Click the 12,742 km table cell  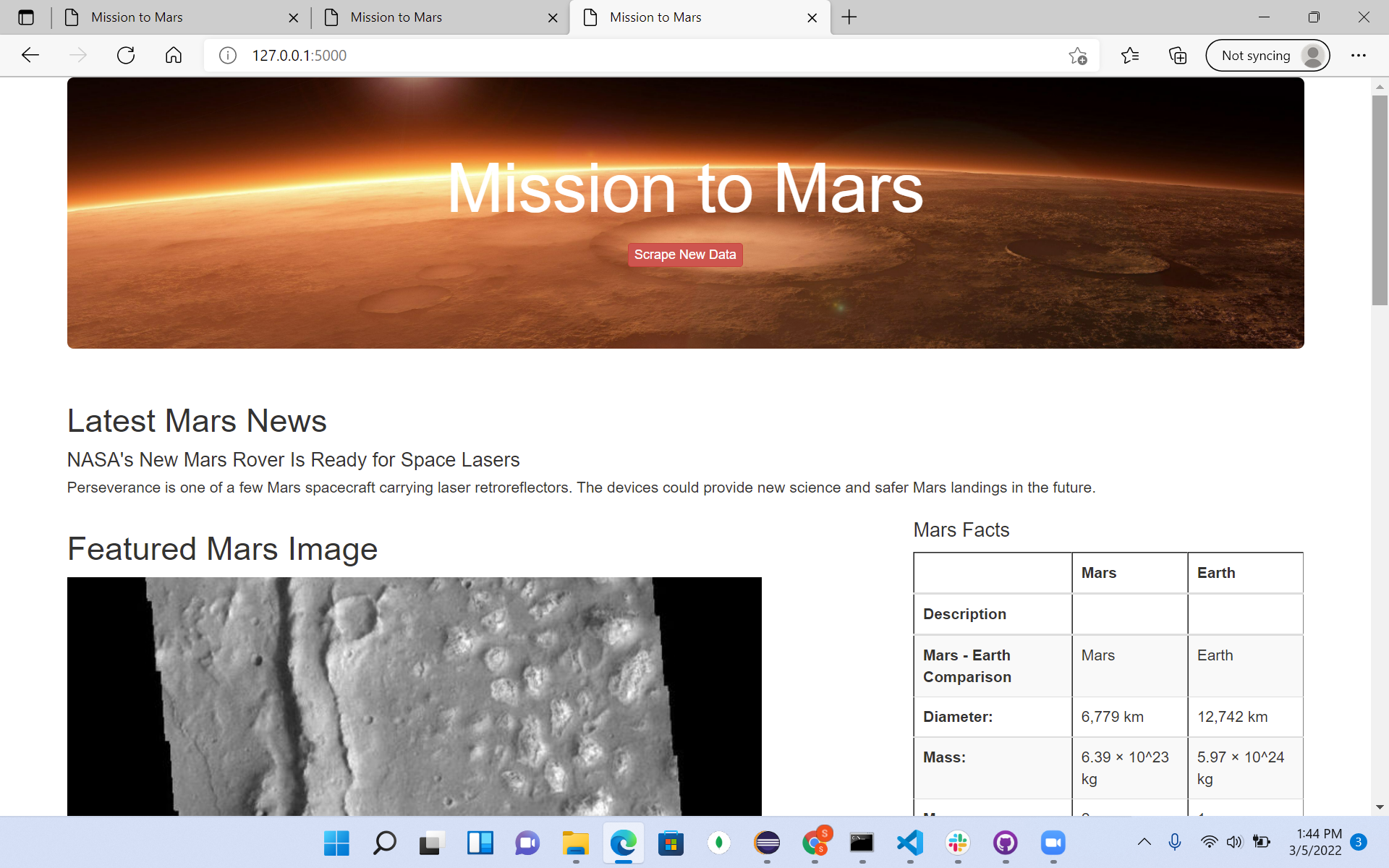1245,717
